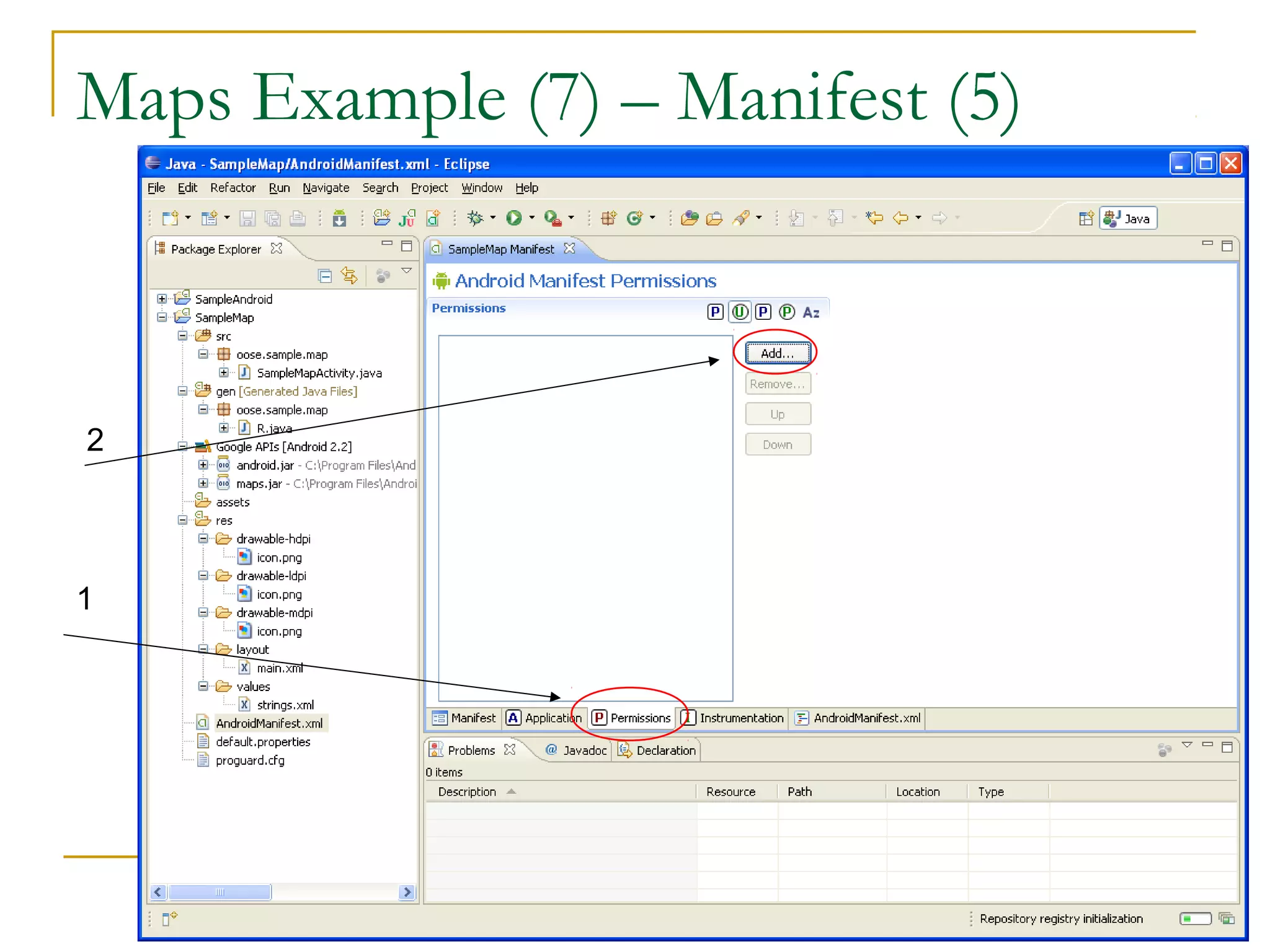Click the green Run button icon
The width and height of the screenshot is (1270, 952).
513,218
